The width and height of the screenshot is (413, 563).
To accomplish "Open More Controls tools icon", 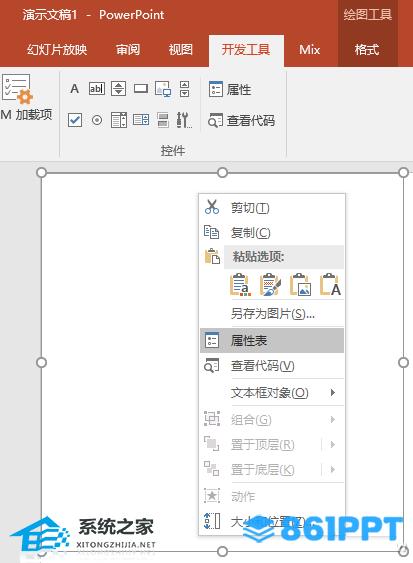I will click(184, 120).
